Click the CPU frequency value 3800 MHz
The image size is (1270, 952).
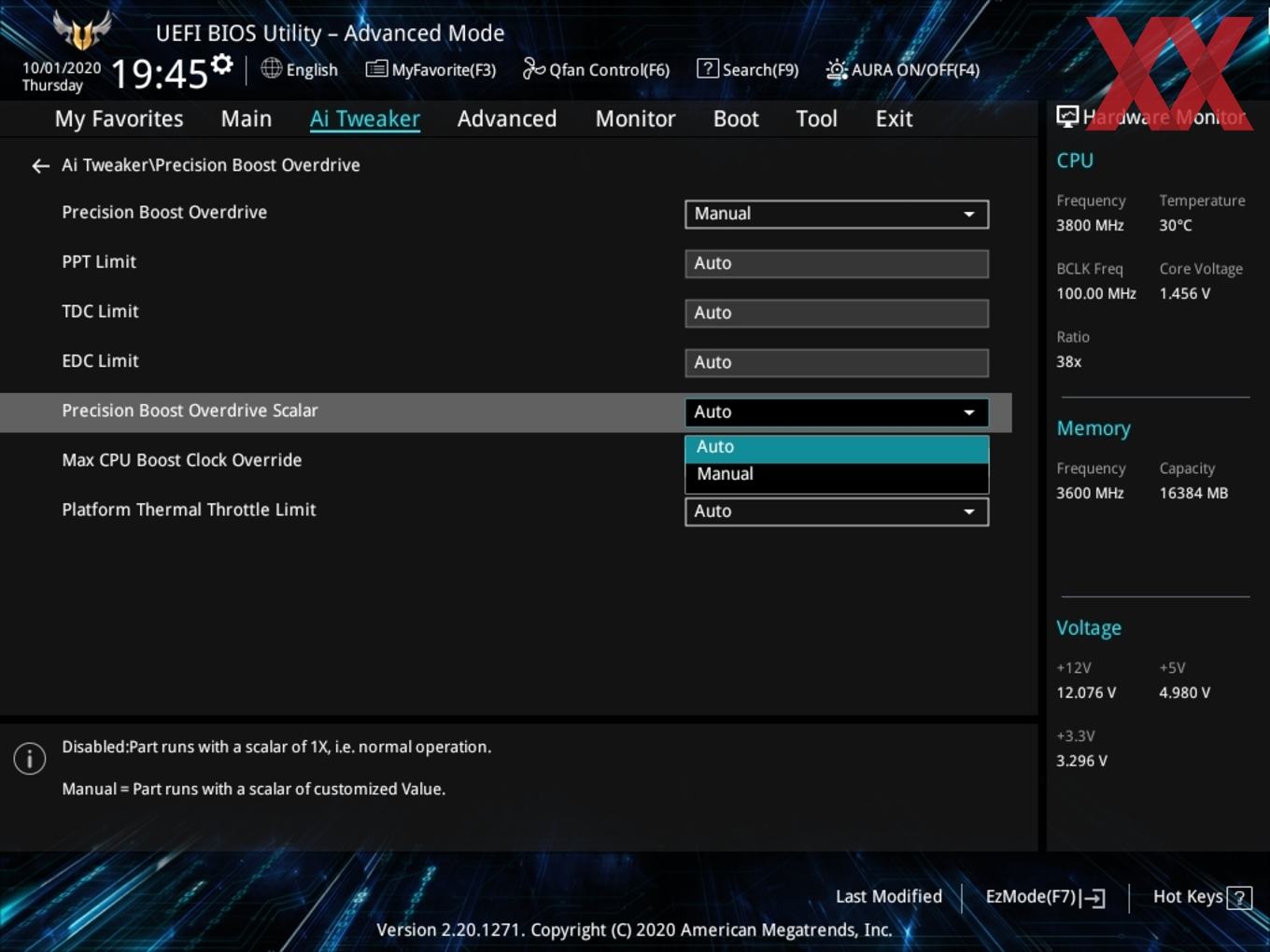coord(1090,226)
